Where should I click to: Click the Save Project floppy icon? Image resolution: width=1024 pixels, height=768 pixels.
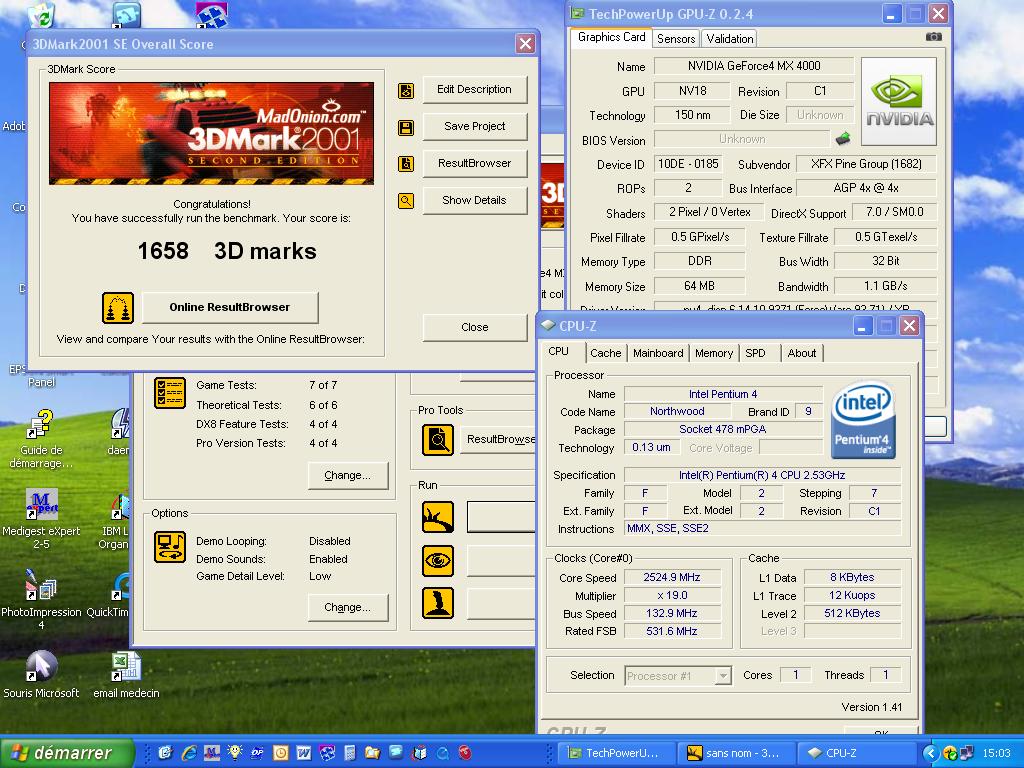click(x=406, y=127)
